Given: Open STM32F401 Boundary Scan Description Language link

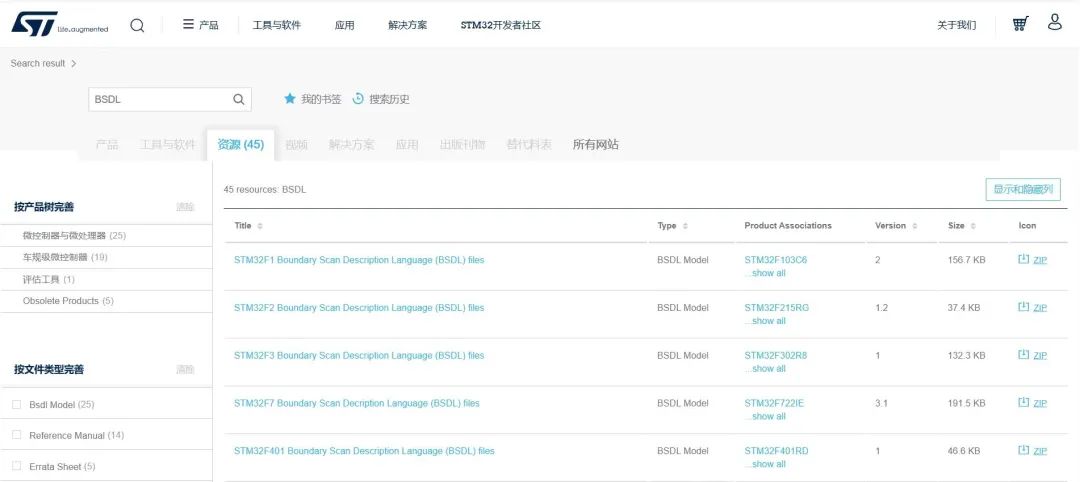Looking at the screenshot, I should (364, 451).
